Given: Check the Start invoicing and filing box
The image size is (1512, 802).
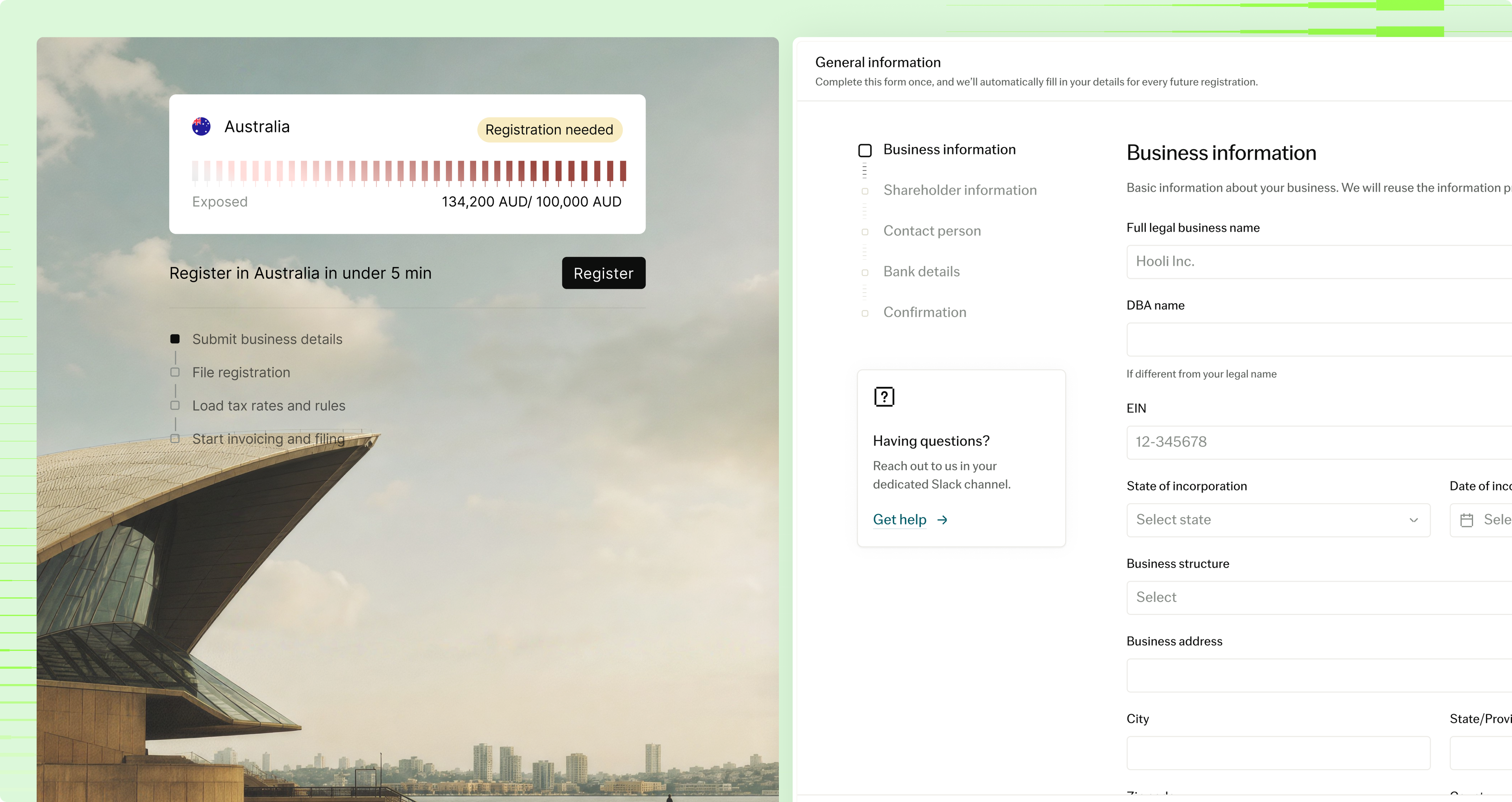Looking at the screenshot, I should [175, 438].
